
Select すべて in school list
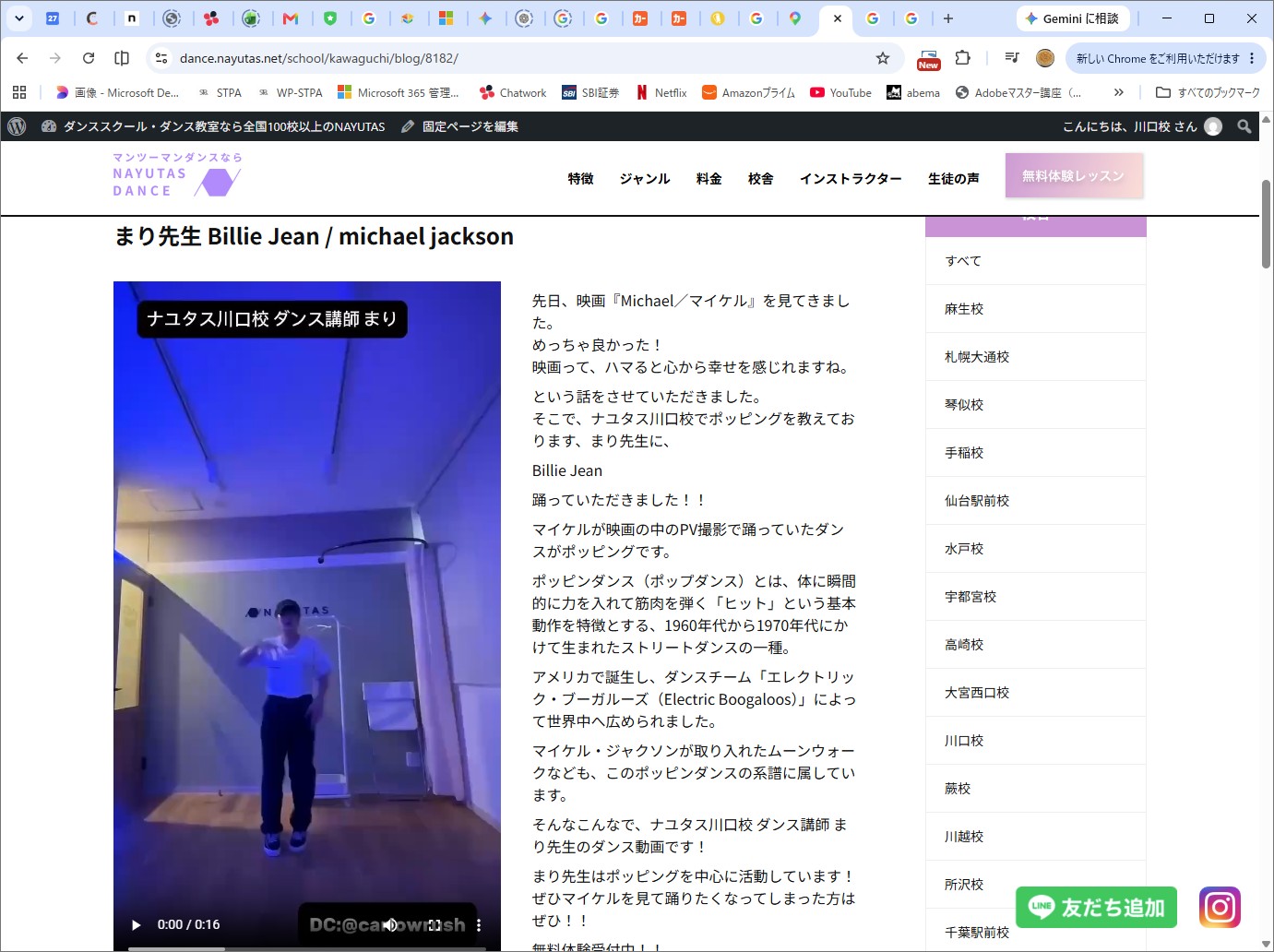coord(1035,261)
